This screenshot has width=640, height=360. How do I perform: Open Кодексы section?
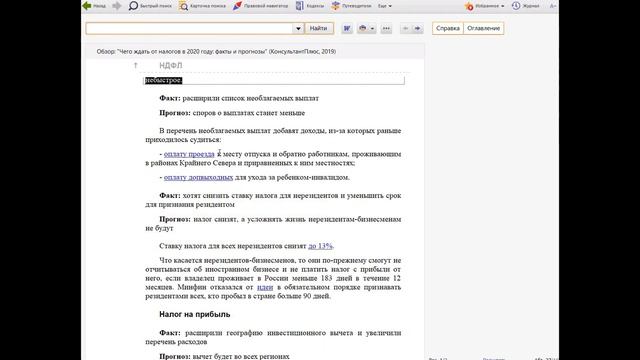[310, 6]
